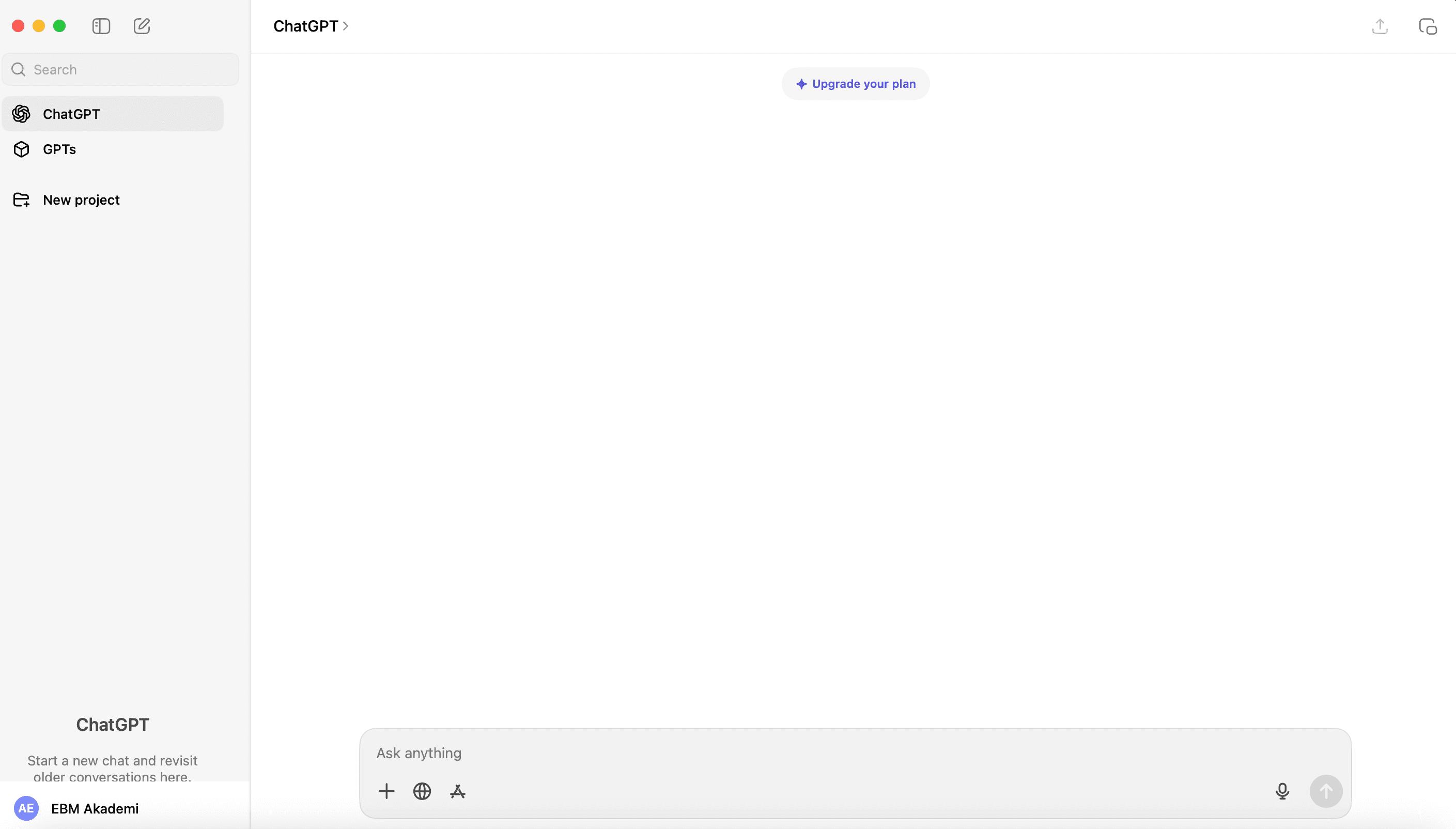Toggle the globe web search icon
The width and height of the screenshot is (1456, 829).
coord(422,791)
